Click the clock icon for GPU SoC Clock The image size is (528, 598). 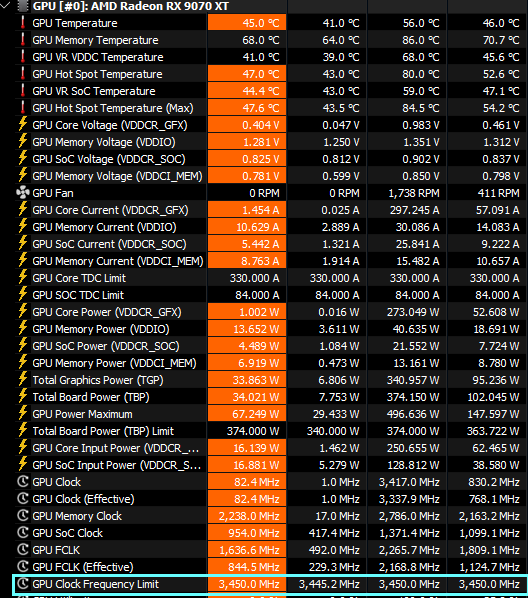tap(23, 532)
